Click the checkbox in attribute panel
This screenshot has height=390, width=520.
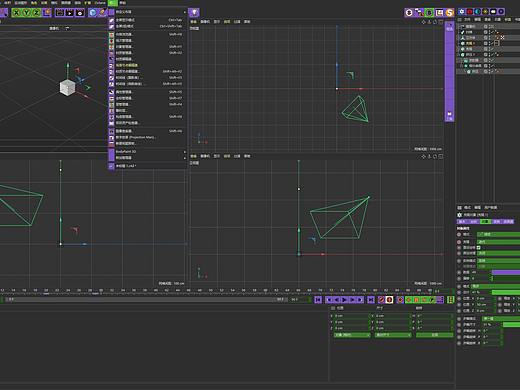coord(479,248)
